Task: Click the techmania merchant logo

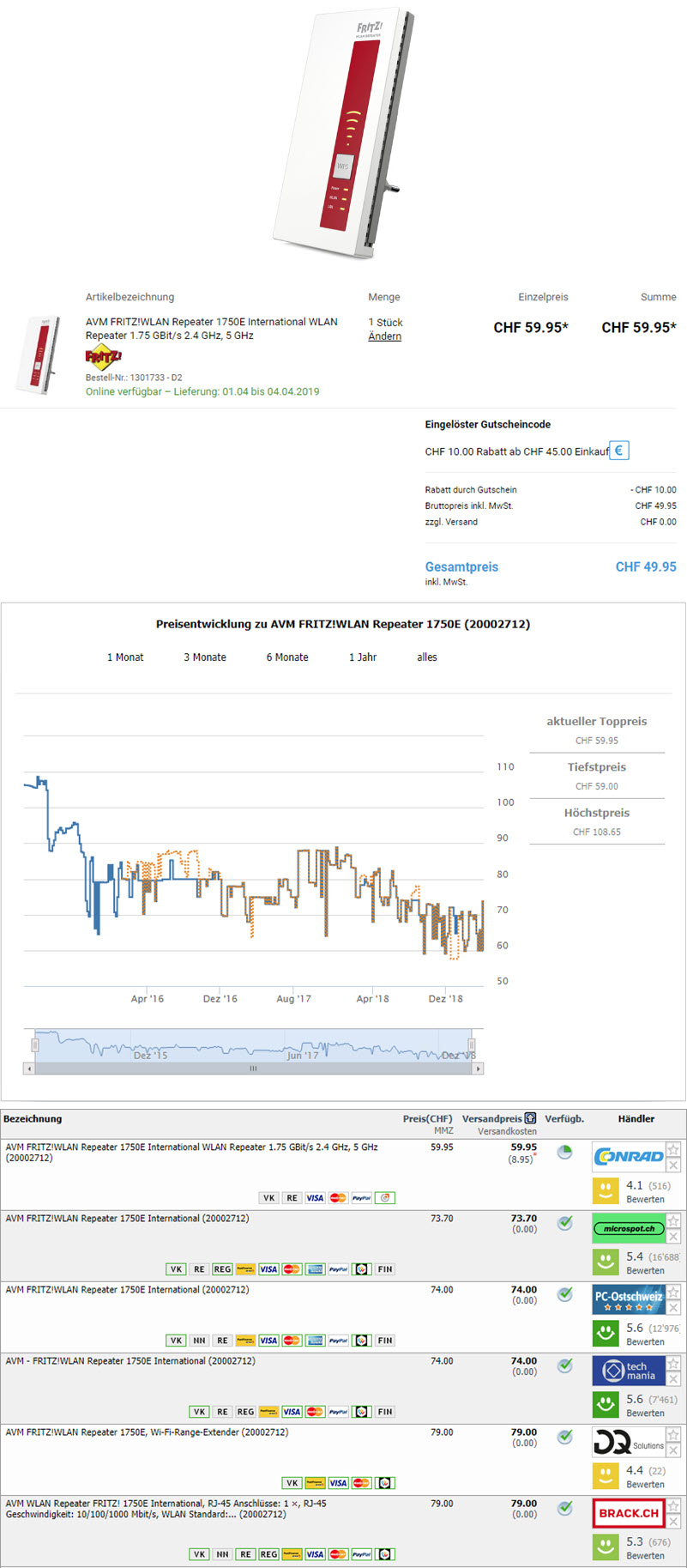Action: click(628, 1371)
